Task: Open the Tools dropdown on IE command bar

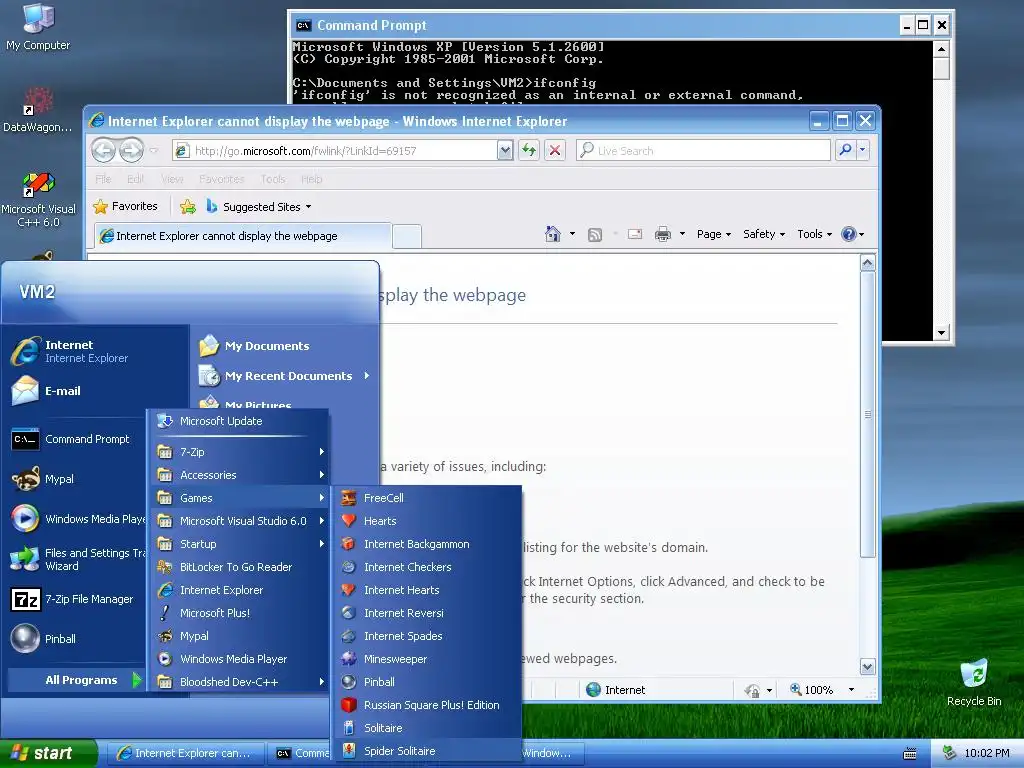Action: 814,234
